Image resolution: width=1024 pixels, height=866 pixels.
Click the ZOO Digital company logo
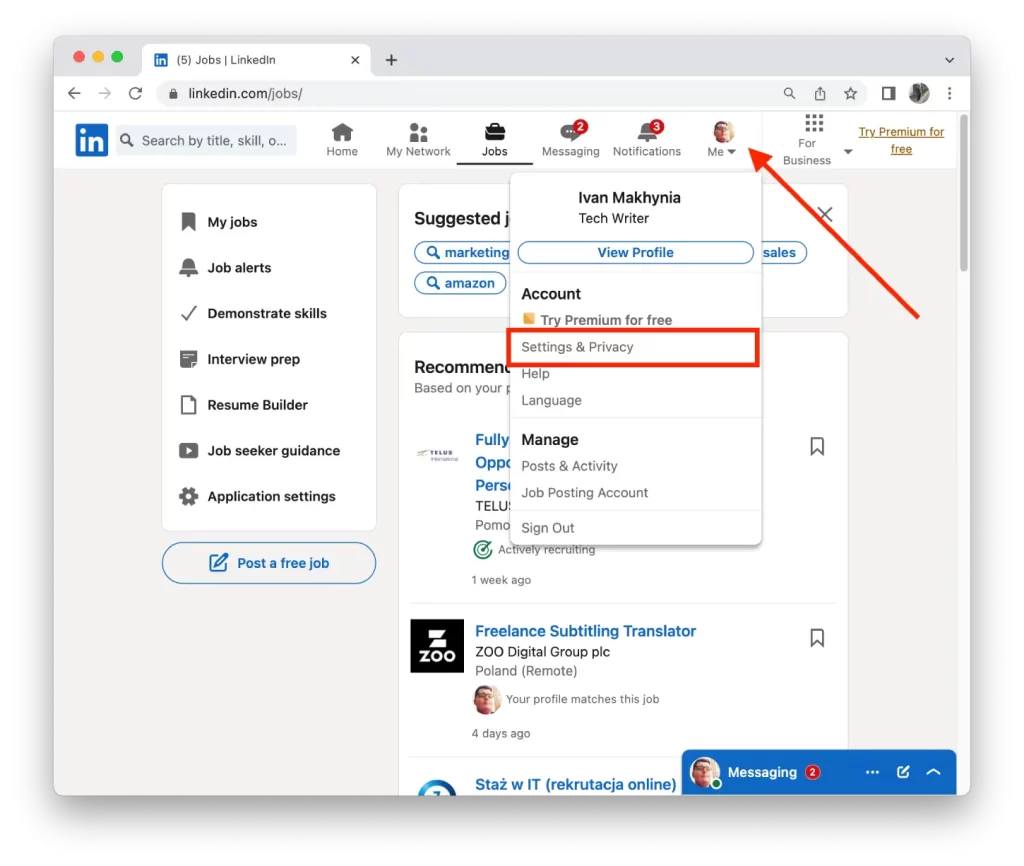coord(437,646)
